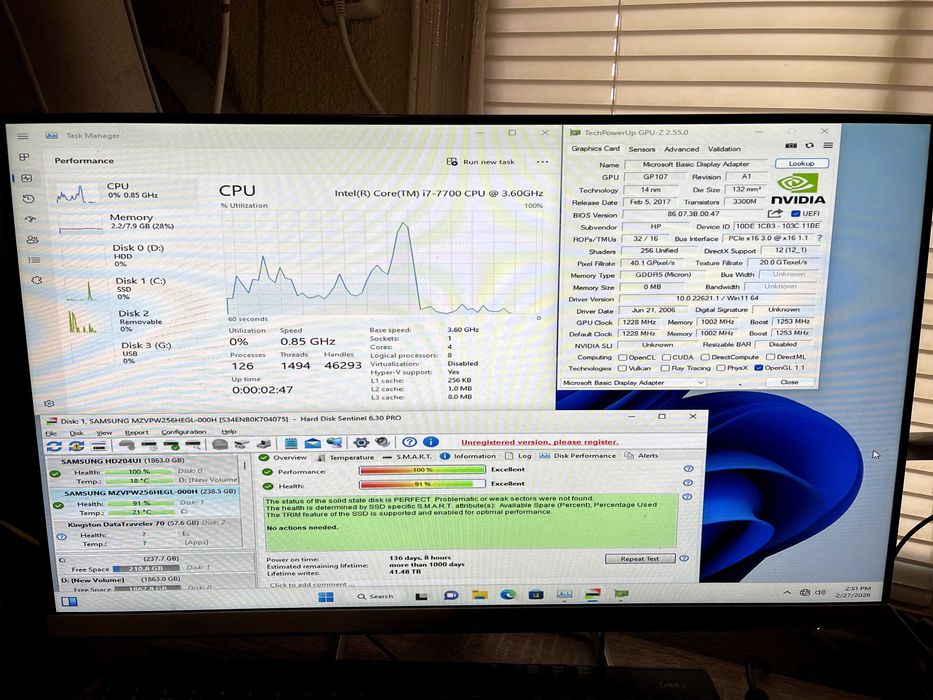Click BIOS export share icon in GPU-Z

click(x=775, y=213)
